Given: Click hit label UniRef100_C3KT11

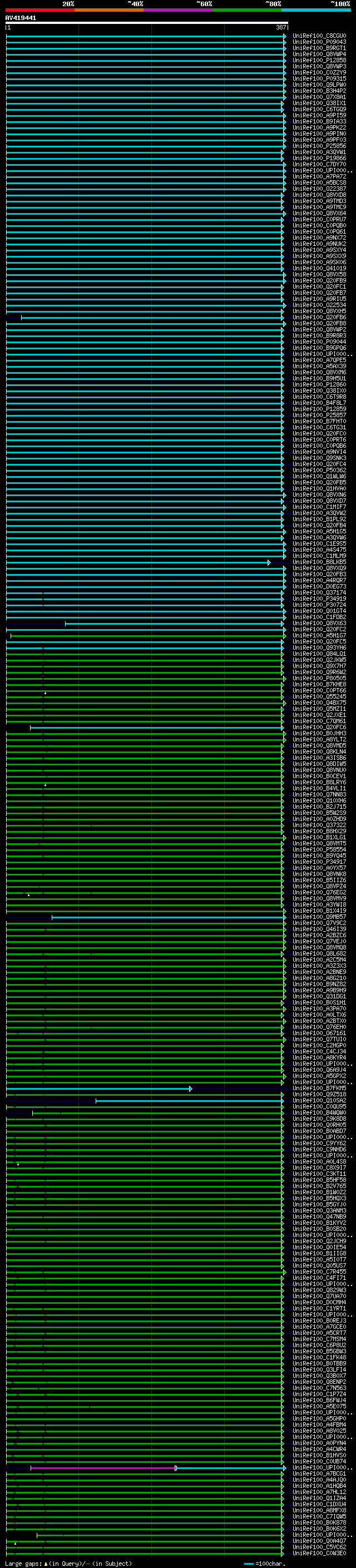Looking at the screenshot, I should click(319, 1174).
